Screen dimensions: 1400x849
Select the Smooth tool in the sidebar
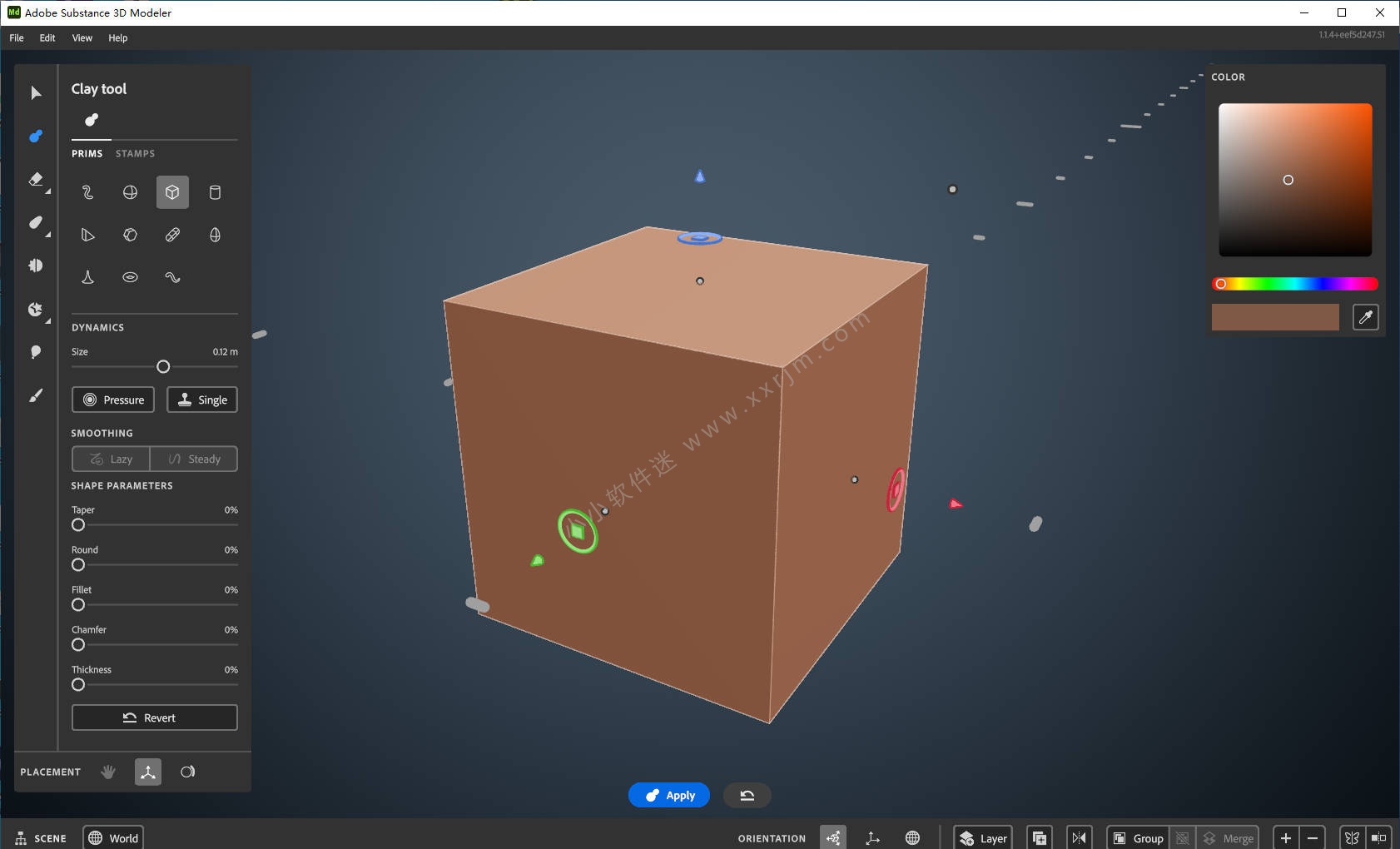coord(36,223)
